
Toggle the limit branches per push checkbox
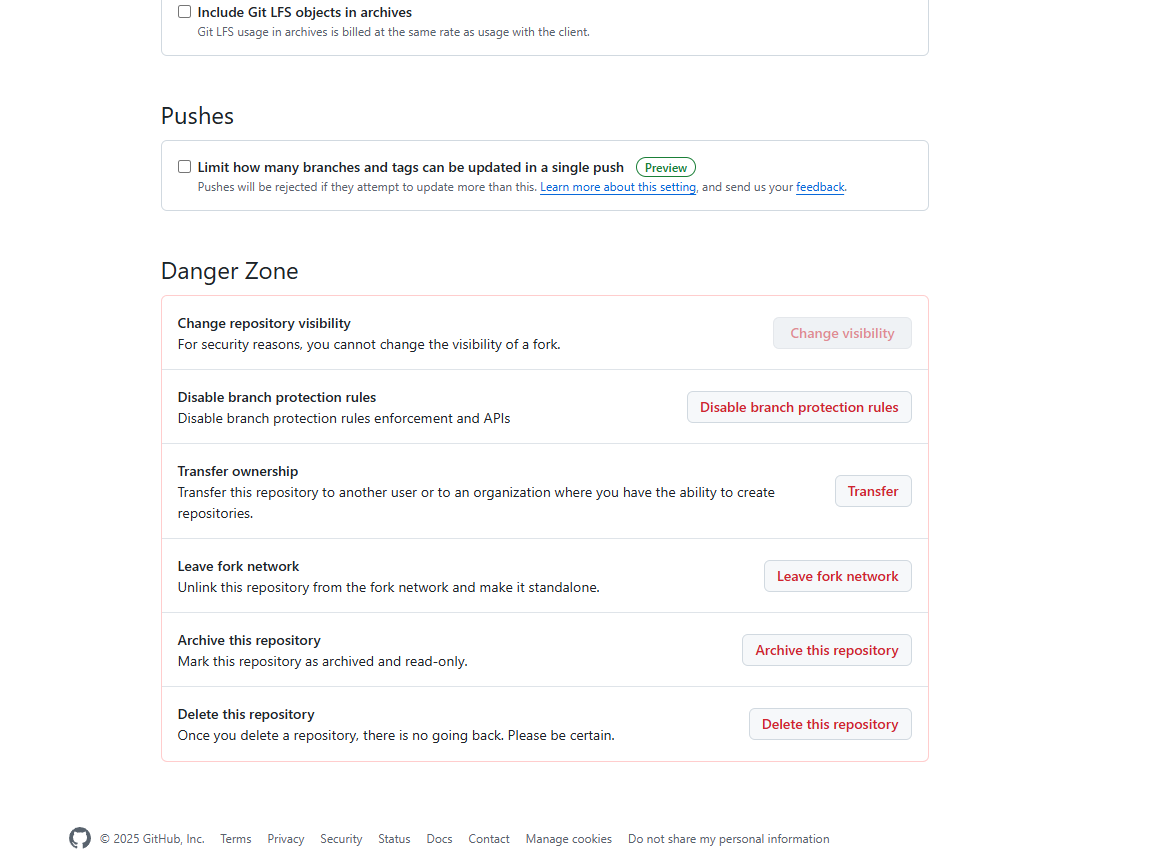click(x=184, y=167)
